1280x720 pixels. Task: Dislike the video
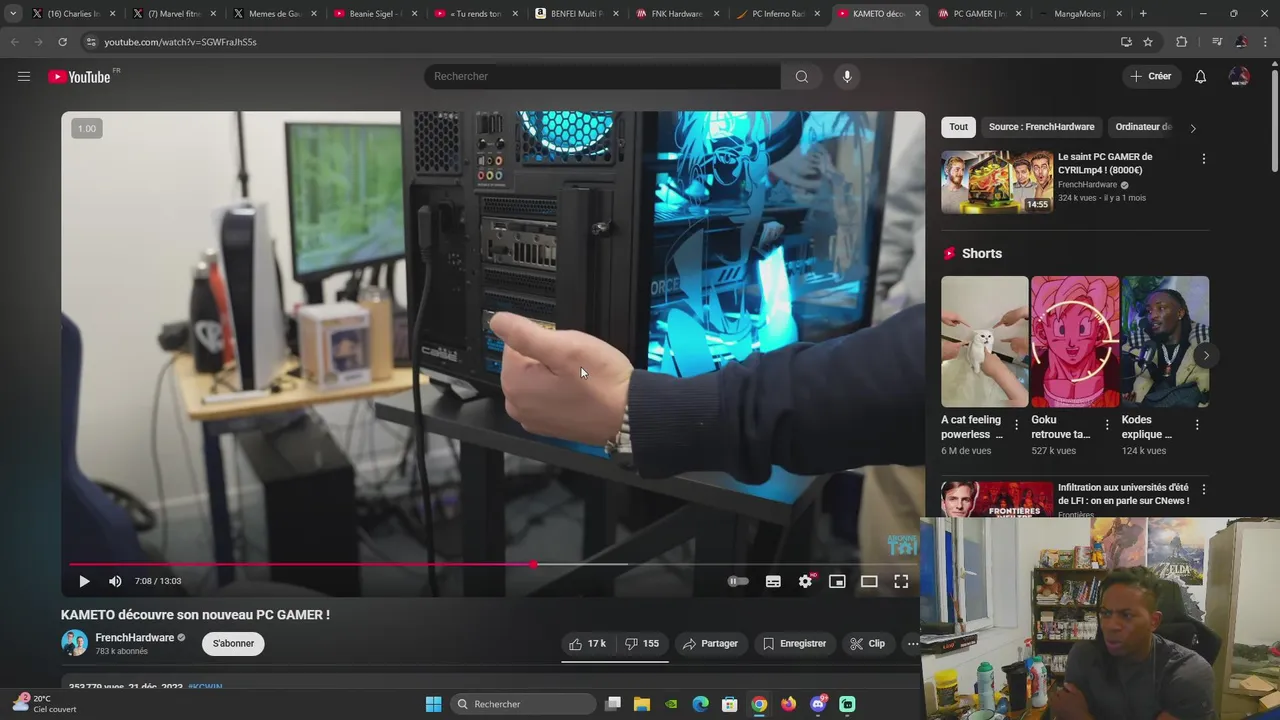tap(641, 644)
